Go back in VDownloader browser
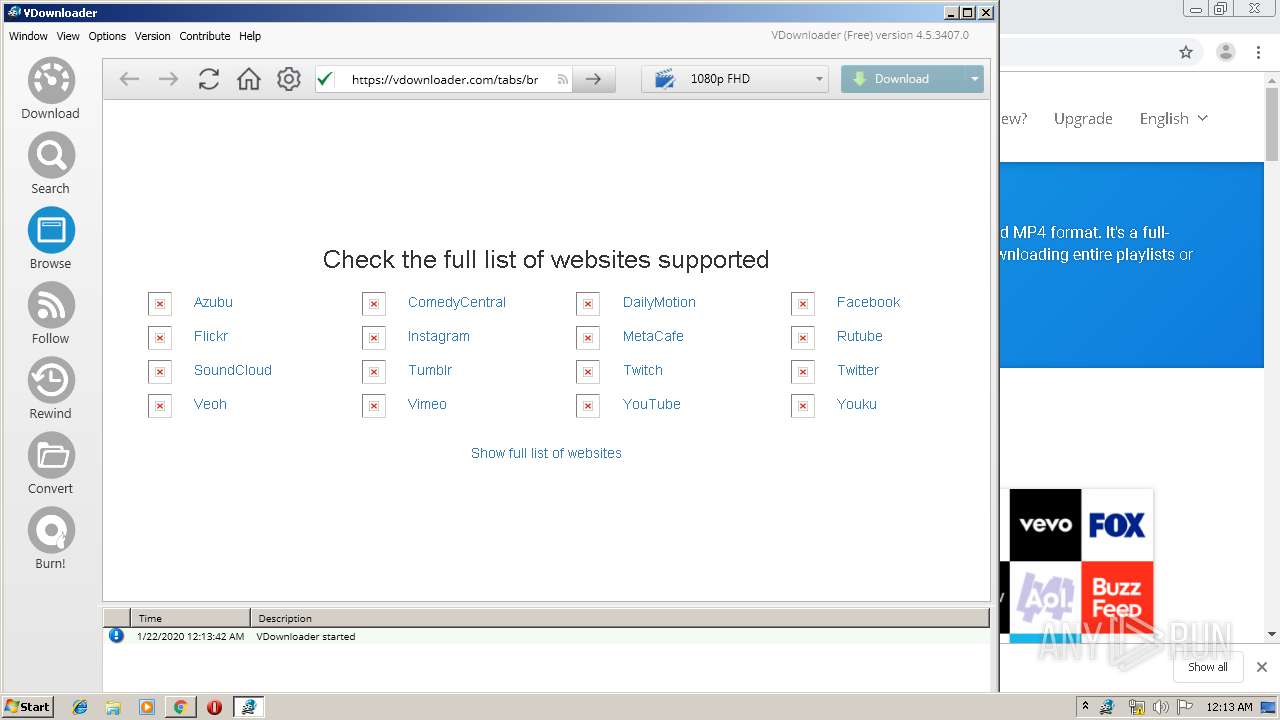1280x720 pixels. click(129, 79)
